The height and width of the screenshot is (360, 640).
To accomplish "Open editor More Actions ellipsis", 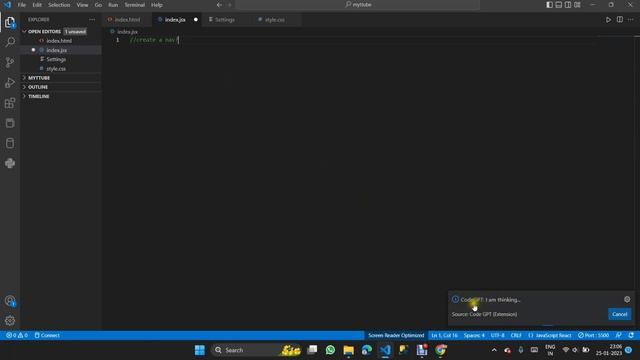I will (x=631, y=20).
